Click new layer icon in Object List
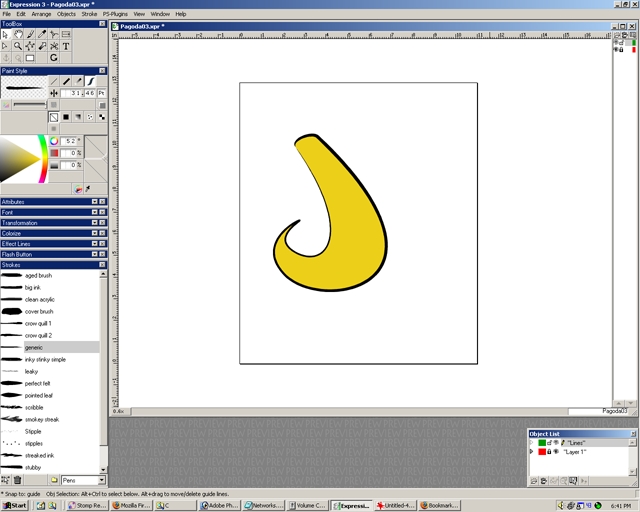 (533, 481)
